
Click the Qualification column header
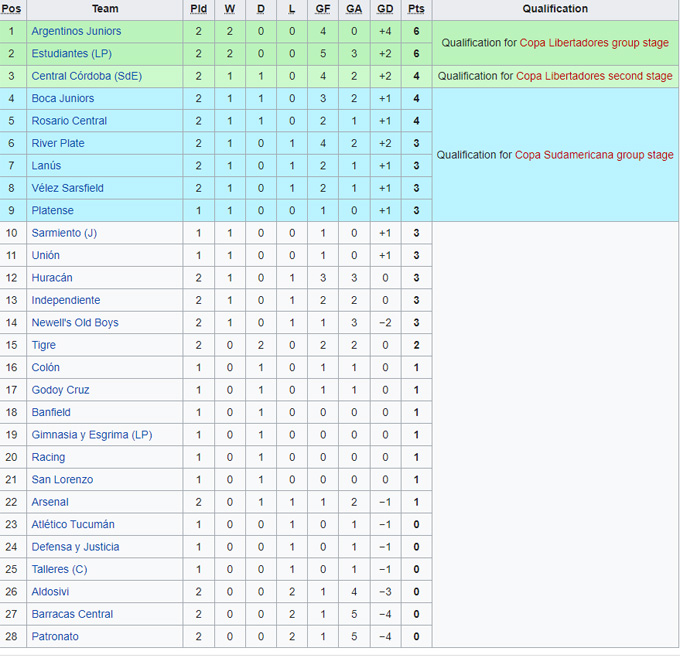tap(555, 9)
